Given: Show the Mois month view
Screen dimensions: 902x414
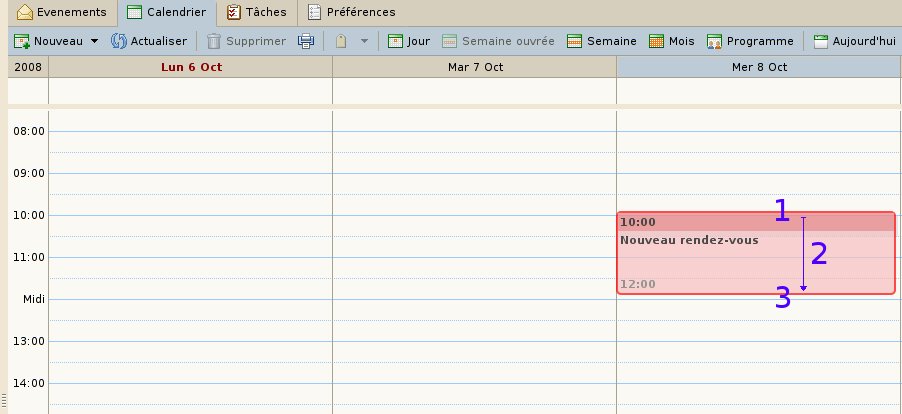Looking at the screenshot, I should tap(671, 41).
